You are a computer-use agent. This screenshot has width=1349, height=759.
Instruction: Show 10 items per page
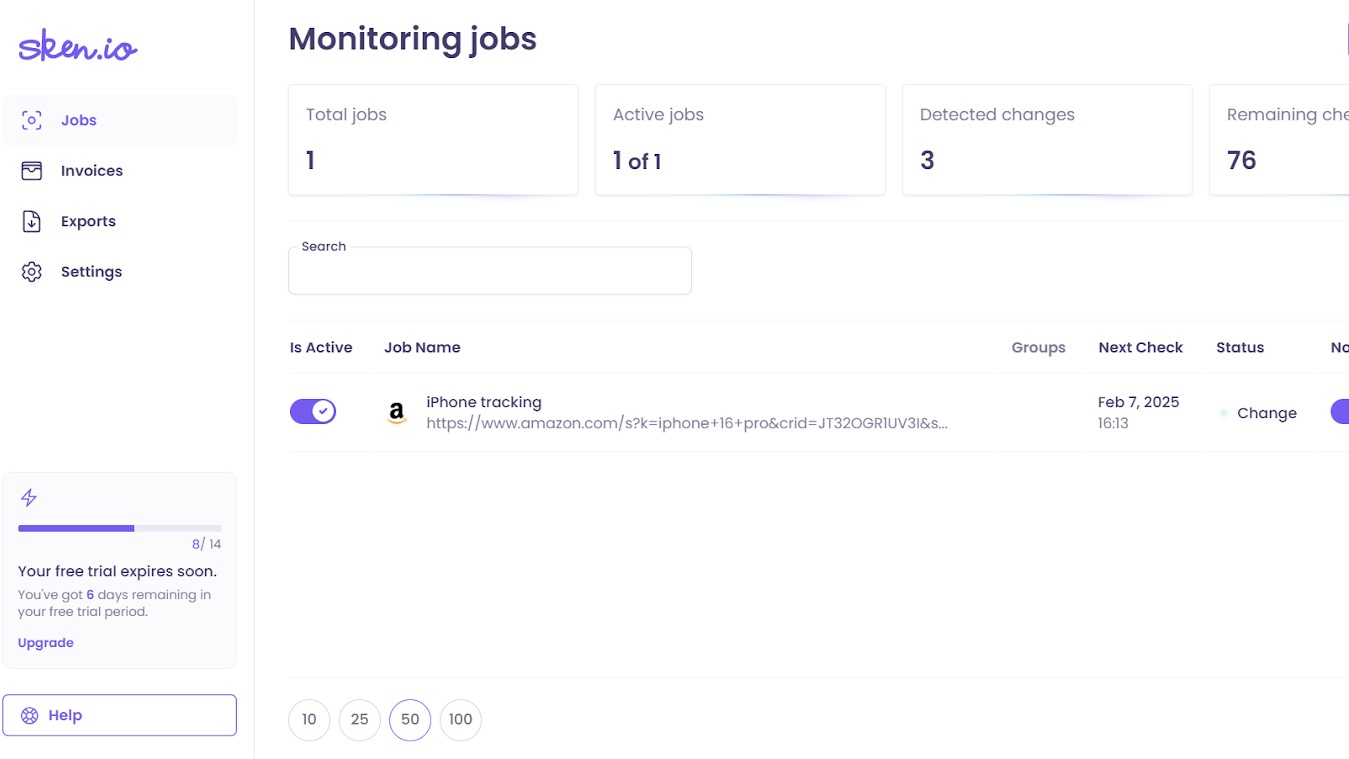tap(309, 719)
